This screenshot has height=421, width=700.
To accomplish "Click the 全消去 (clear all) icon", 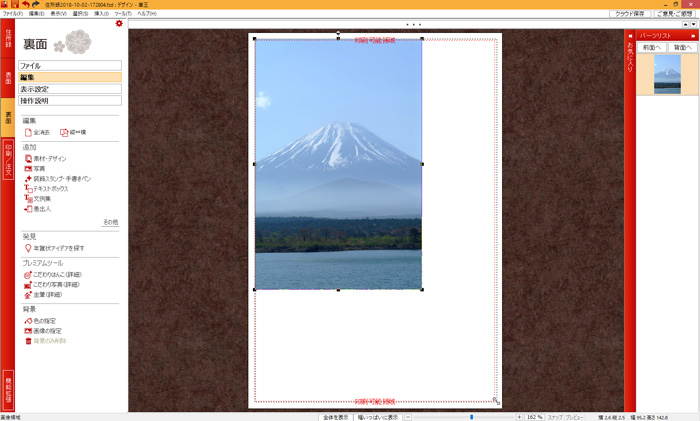I will tap(28, 132).
